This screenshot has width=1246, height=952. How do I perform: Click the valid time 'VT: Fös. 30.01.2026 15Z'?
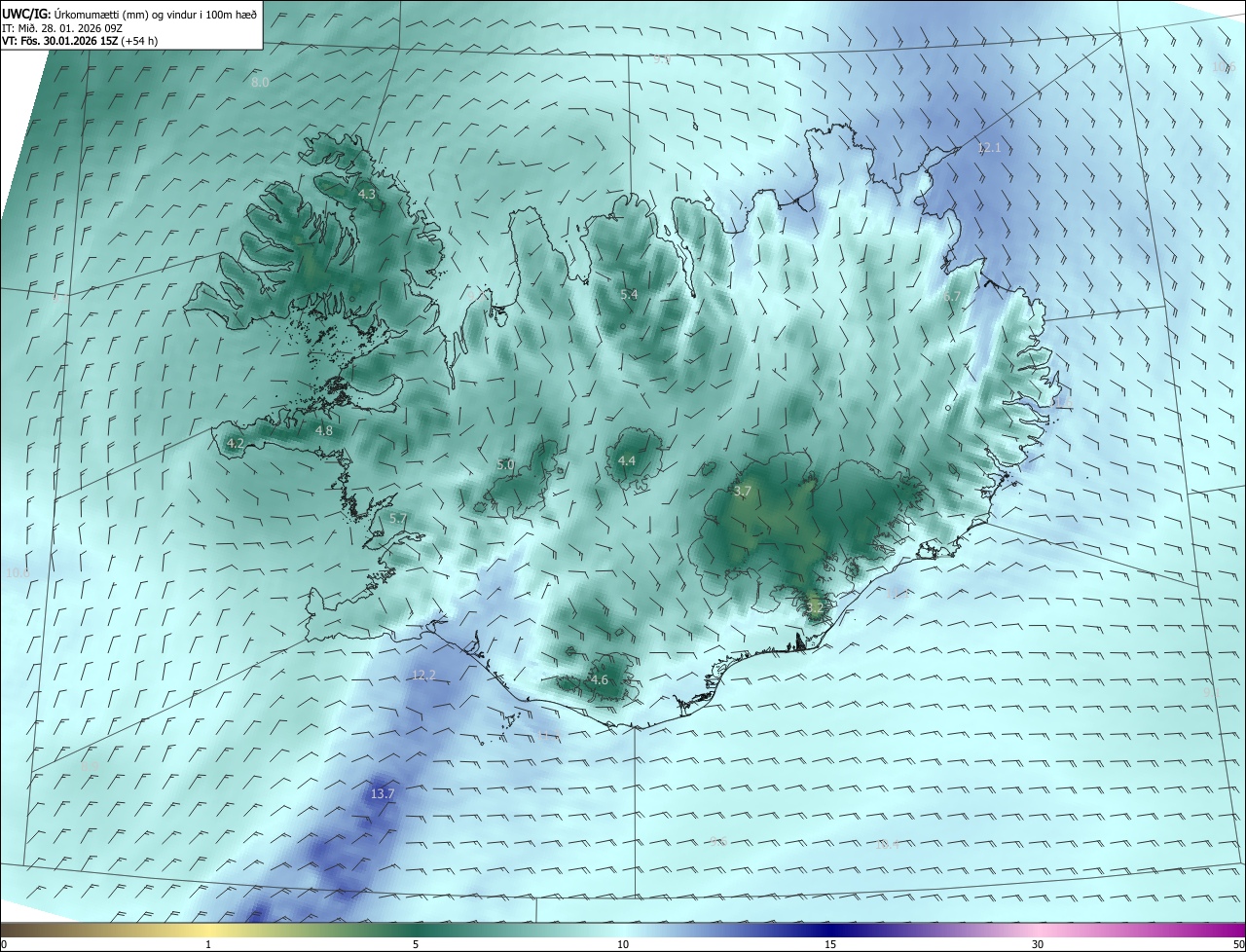click(59, 41)
